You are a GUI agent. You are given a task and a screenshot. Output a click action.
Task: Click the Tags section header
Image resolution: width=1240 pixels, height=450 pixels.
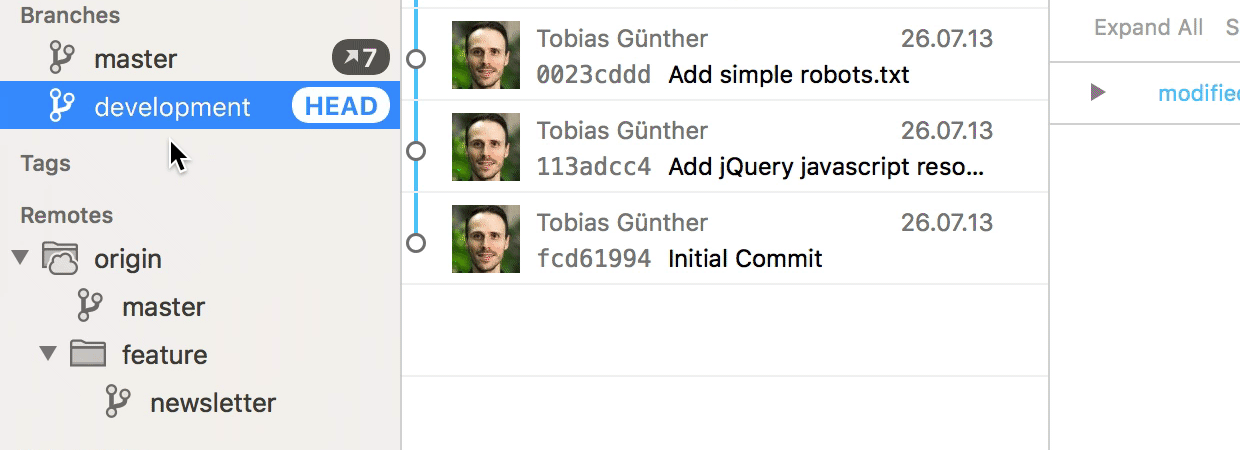(x=46, y=163)
